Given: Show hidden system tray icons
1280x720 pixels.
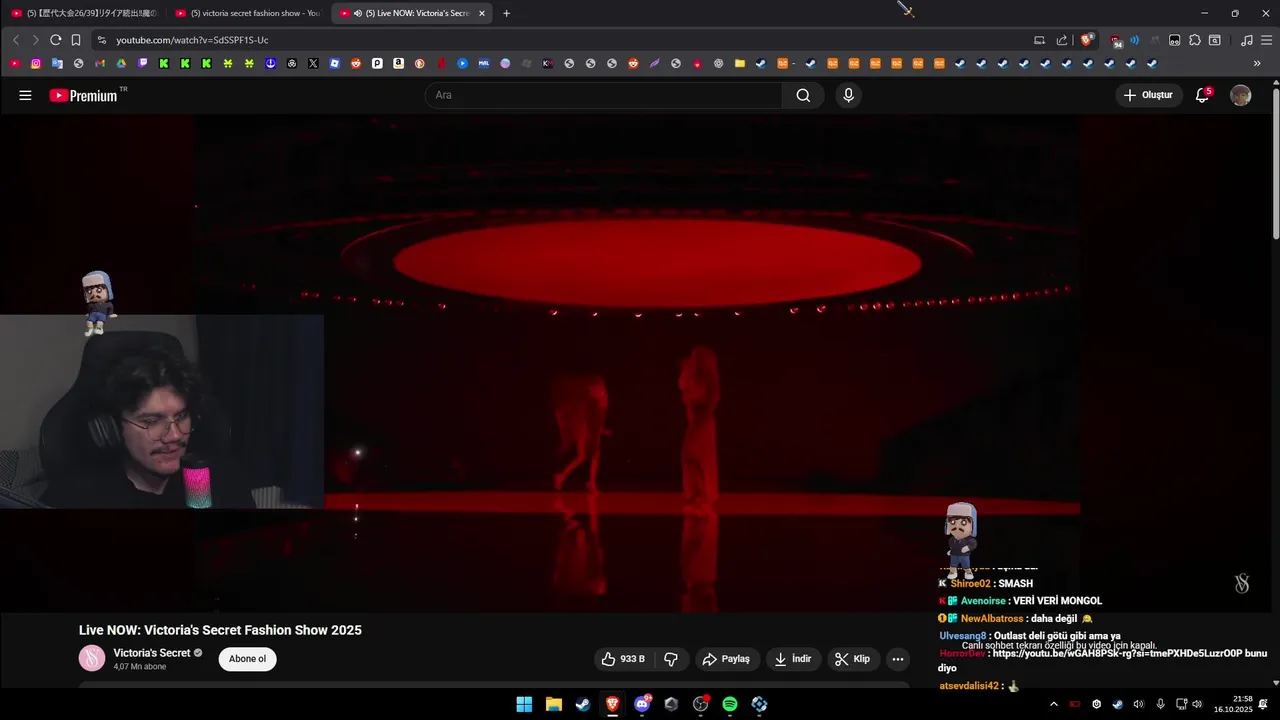Looking at the screenshot, I should pos(1053,704).
